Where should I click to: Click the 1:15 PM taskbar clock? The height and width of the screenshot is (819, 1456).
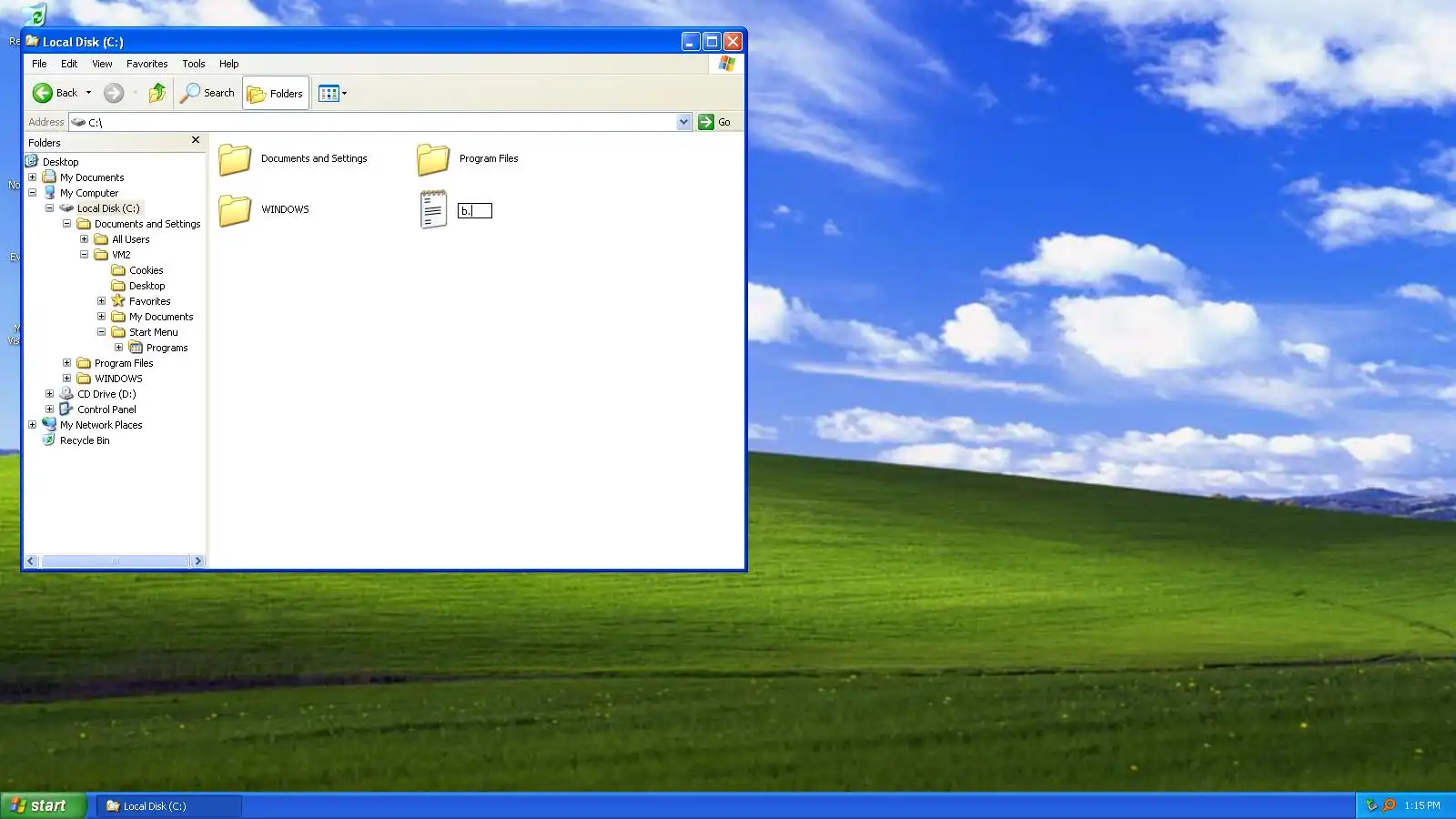[1422, 805]
